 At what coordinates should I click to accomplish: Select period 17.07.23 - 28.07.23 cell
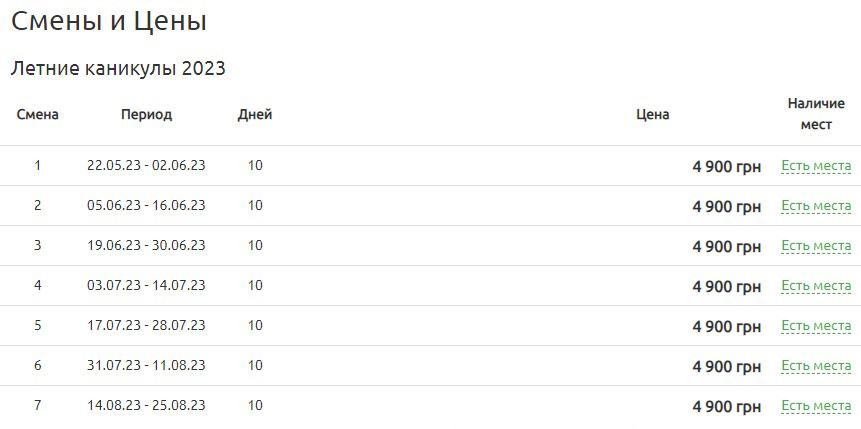[146, 325]
